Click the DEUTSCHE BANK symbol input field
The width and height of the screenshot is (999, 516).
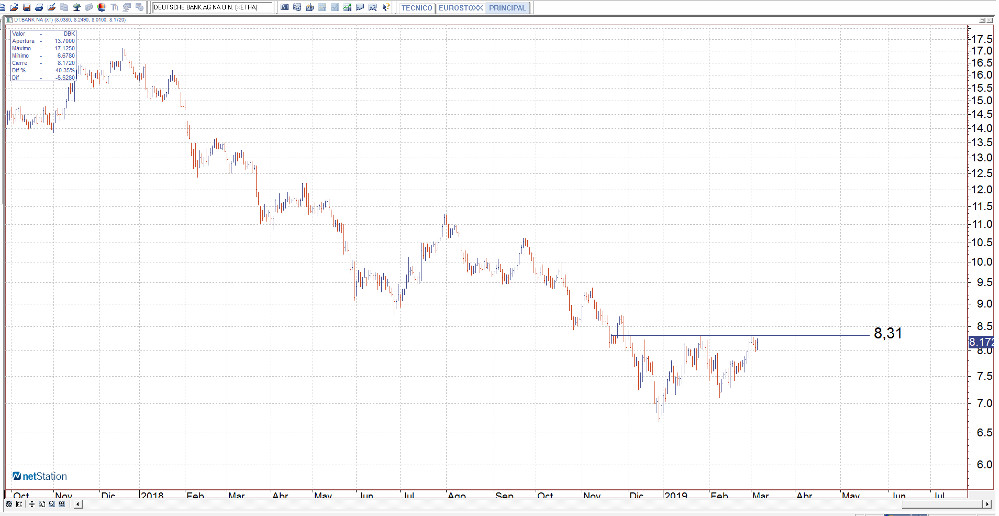[x=213, y=8]
